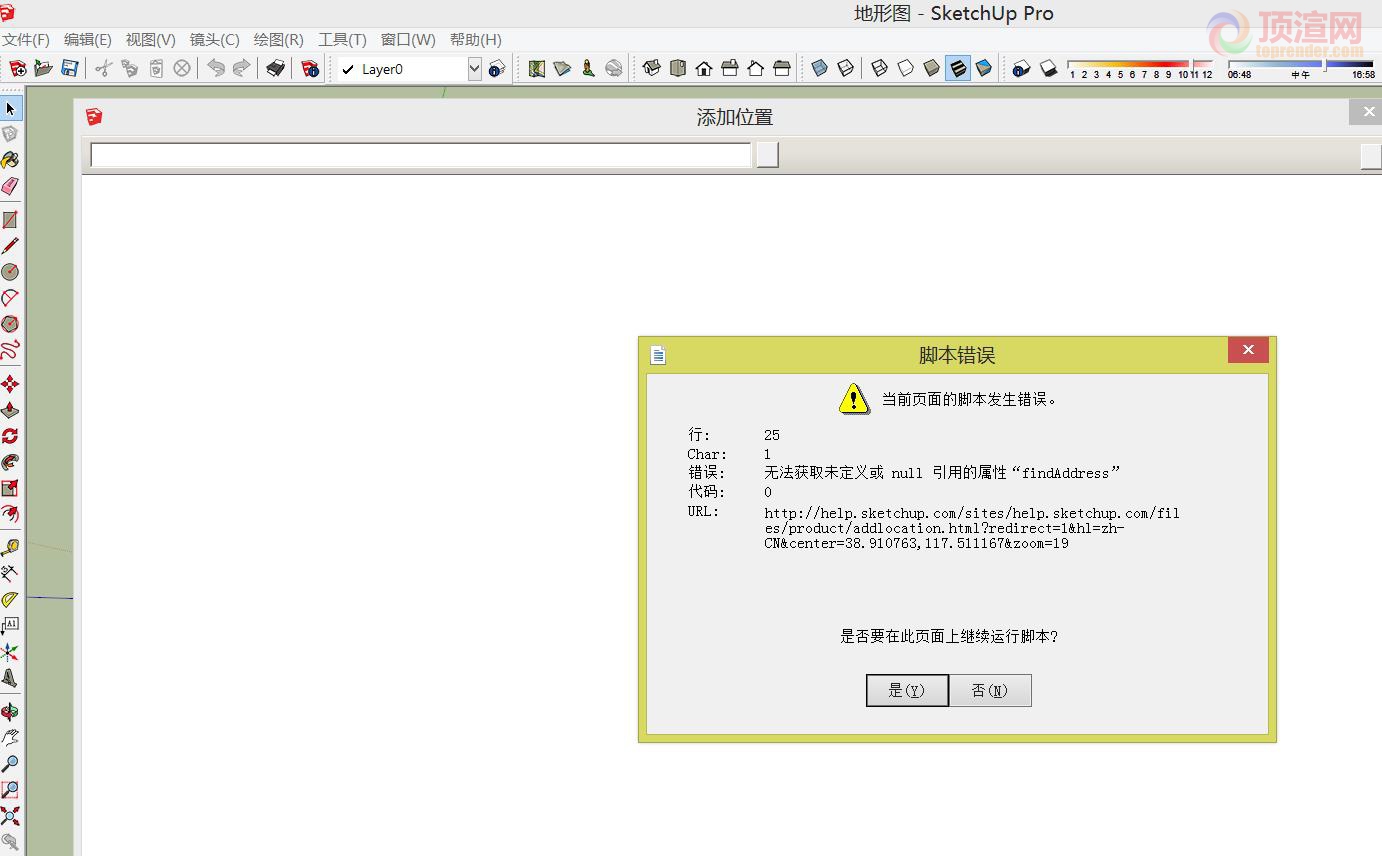Select the Move tool
The width and height of the screenshot is (1382, 856).
click(x=10, y=384)
